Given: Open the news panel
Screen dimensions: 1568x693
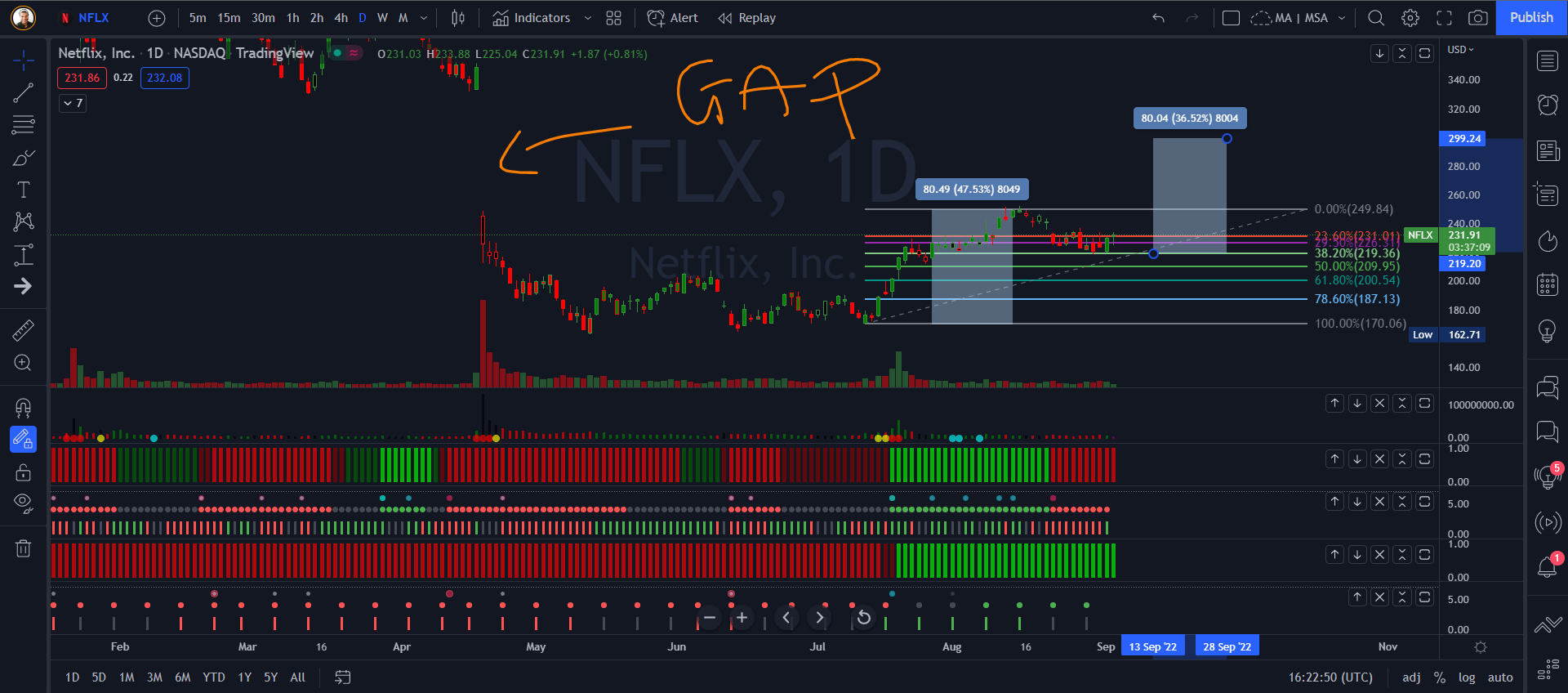Looking at the screenshot, I should tap(1548, 150).
